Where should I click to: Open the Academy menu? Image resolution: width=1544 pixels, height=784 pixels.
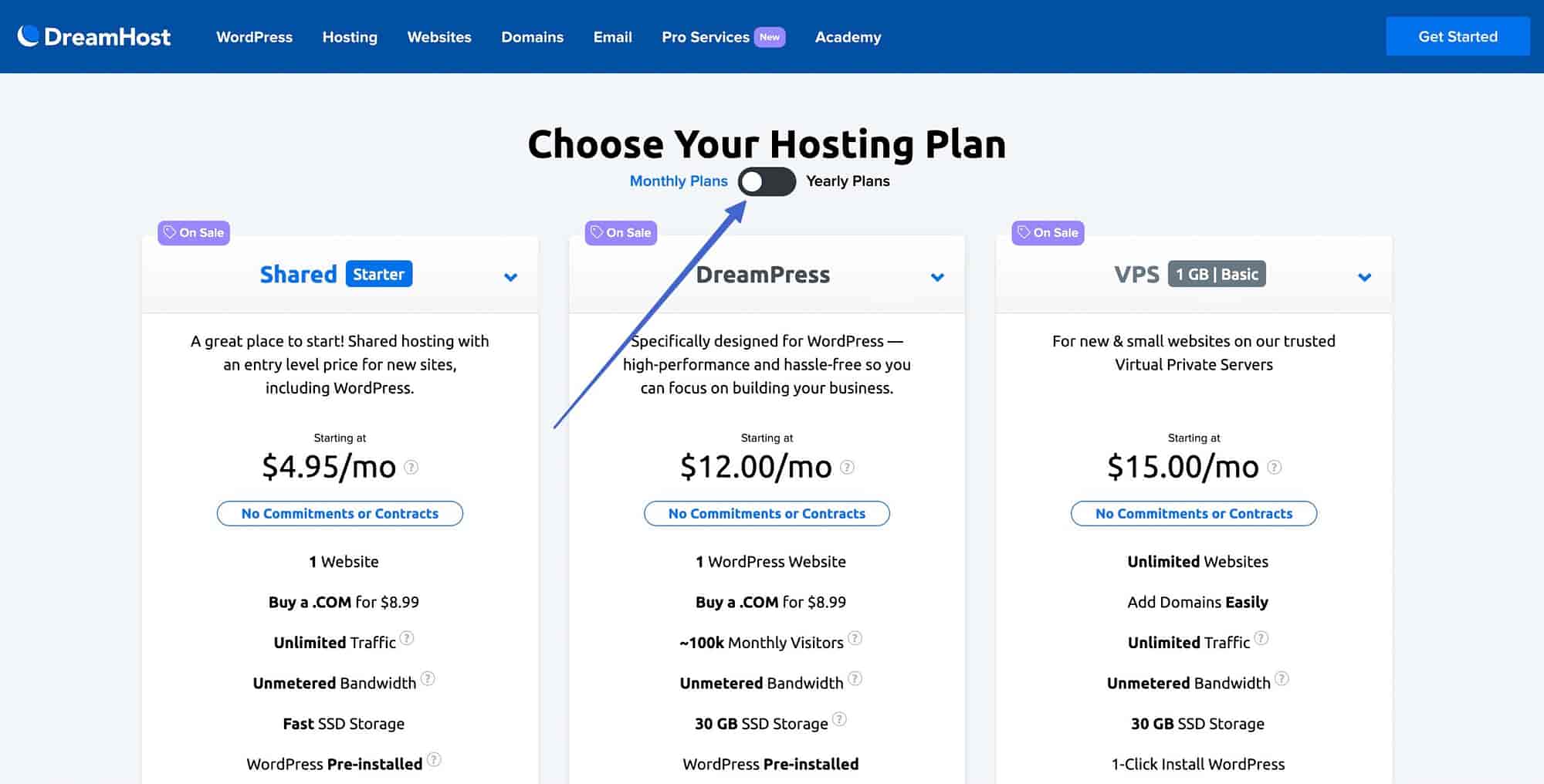[x=848, y=37]
